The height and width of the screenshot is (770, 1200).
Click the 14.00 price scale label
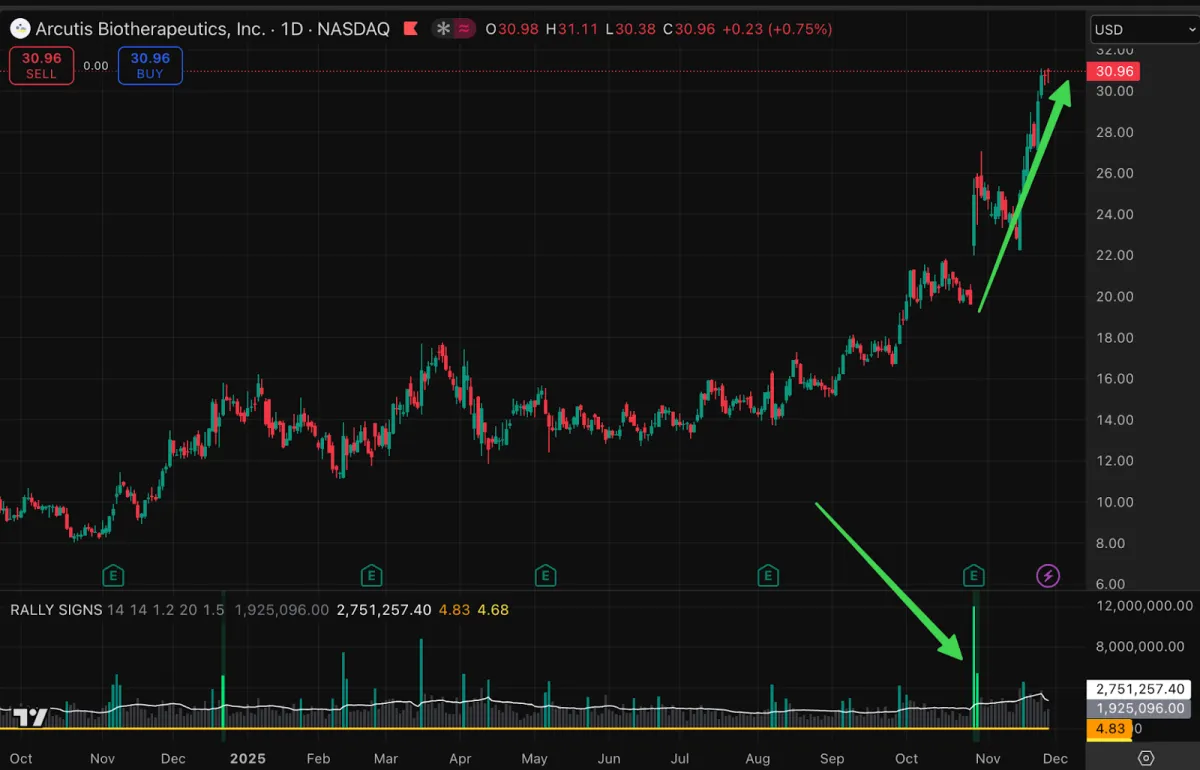coord(1115,420)
